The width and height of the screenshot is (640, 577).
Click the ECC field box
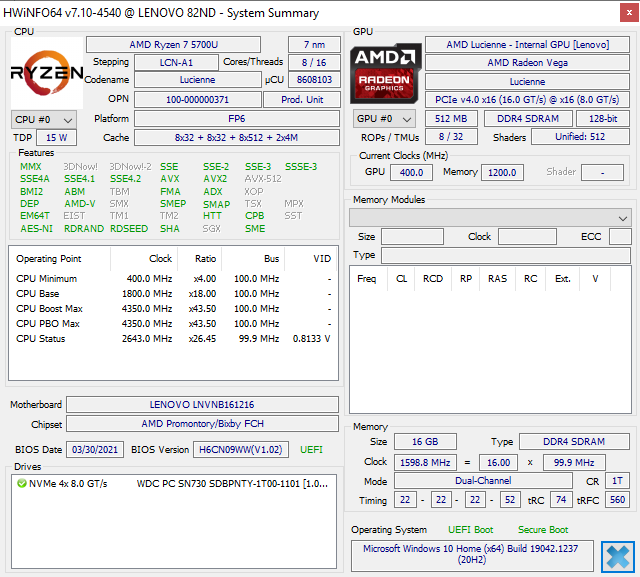(620, 237)
